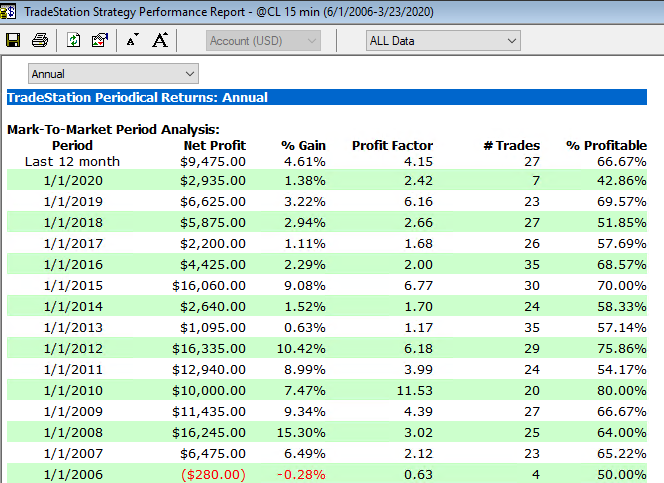Click the 54.17% profitable value
This screenshot has height=483, width=664.
tap(622, 370)
